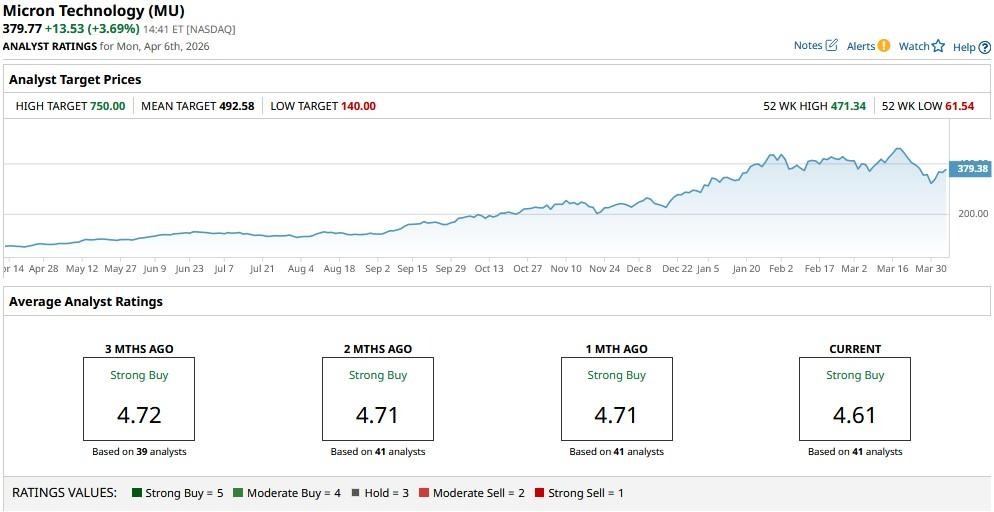Click the Mean Target 492.58 value
This screenshot has height=512, width=994.
[236, 106]
